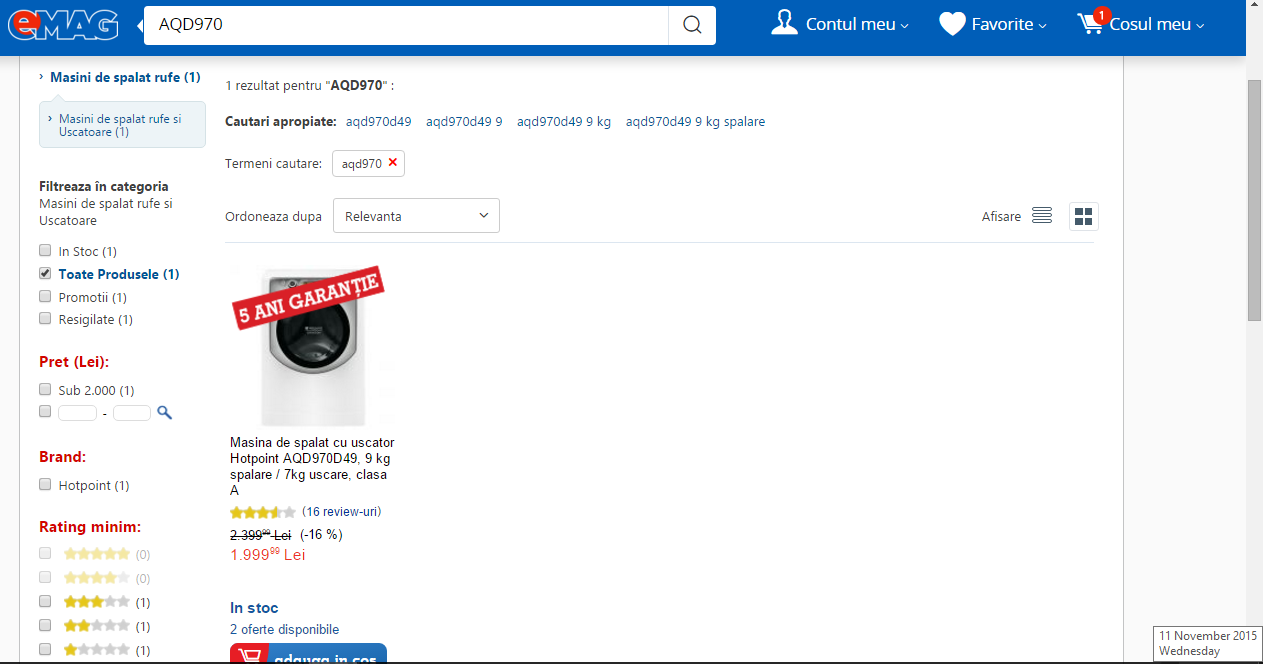Image resolution: width=1263 pixels, height=664 pixels.
Task: Click the search magnifier button
Action: coord(692,25)
